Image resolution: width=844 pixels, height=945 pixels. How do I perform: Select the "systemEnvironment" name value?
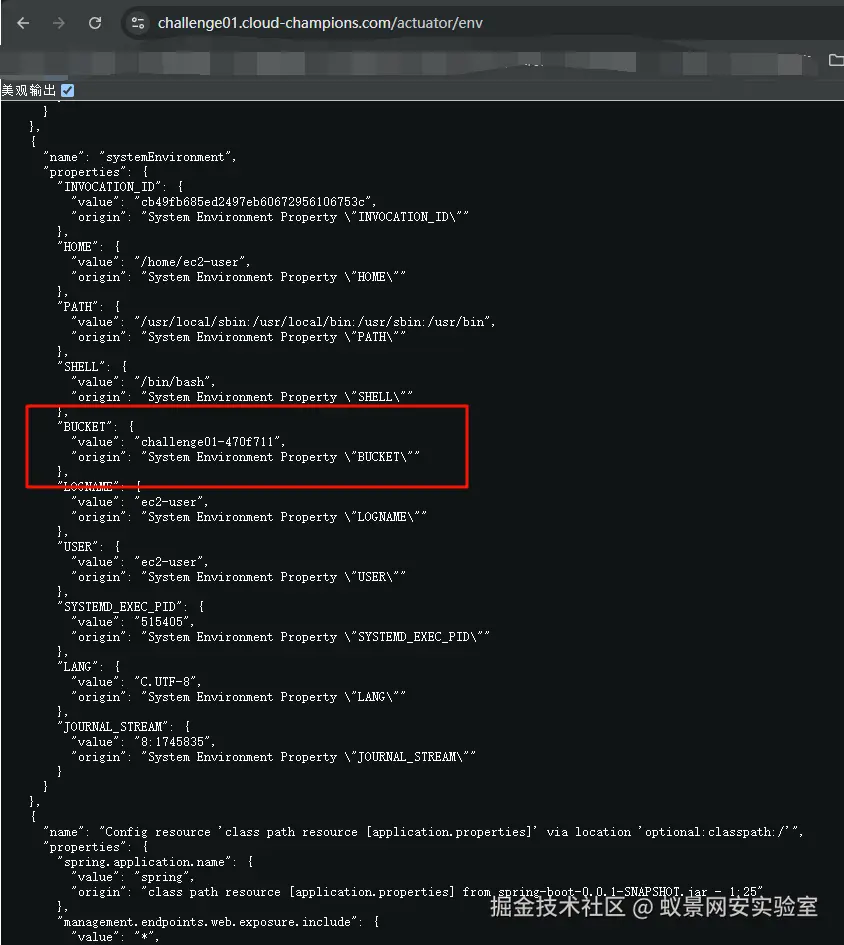click(166, 157)
